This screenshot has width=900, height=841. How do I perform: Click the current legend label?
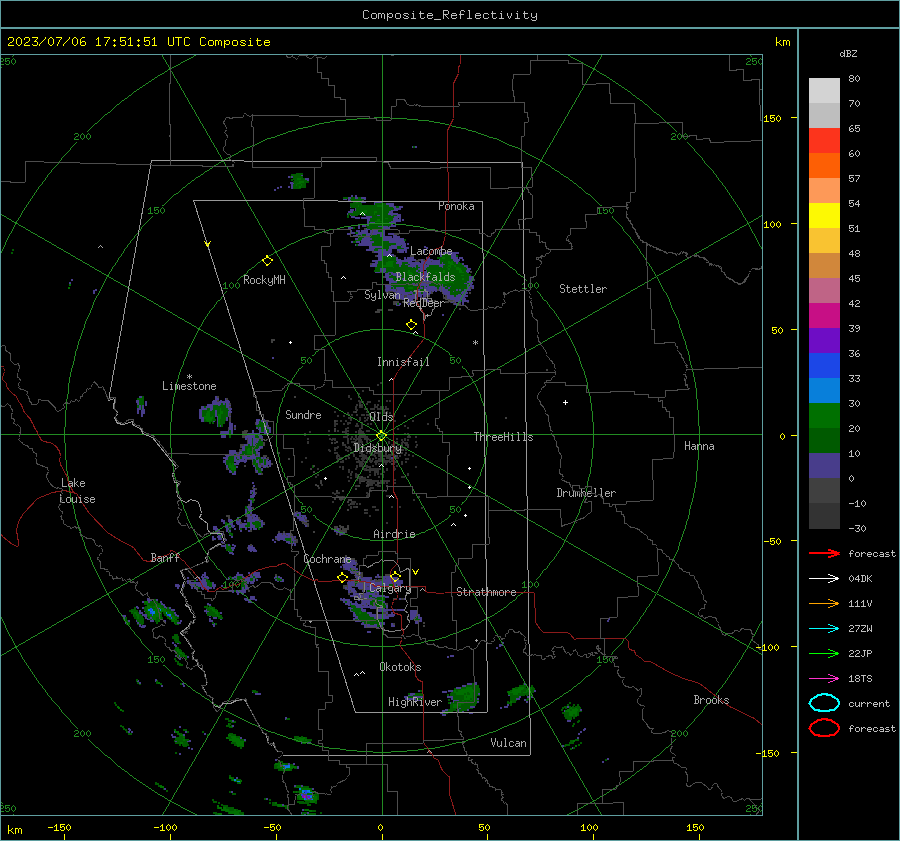click(869, 703)
